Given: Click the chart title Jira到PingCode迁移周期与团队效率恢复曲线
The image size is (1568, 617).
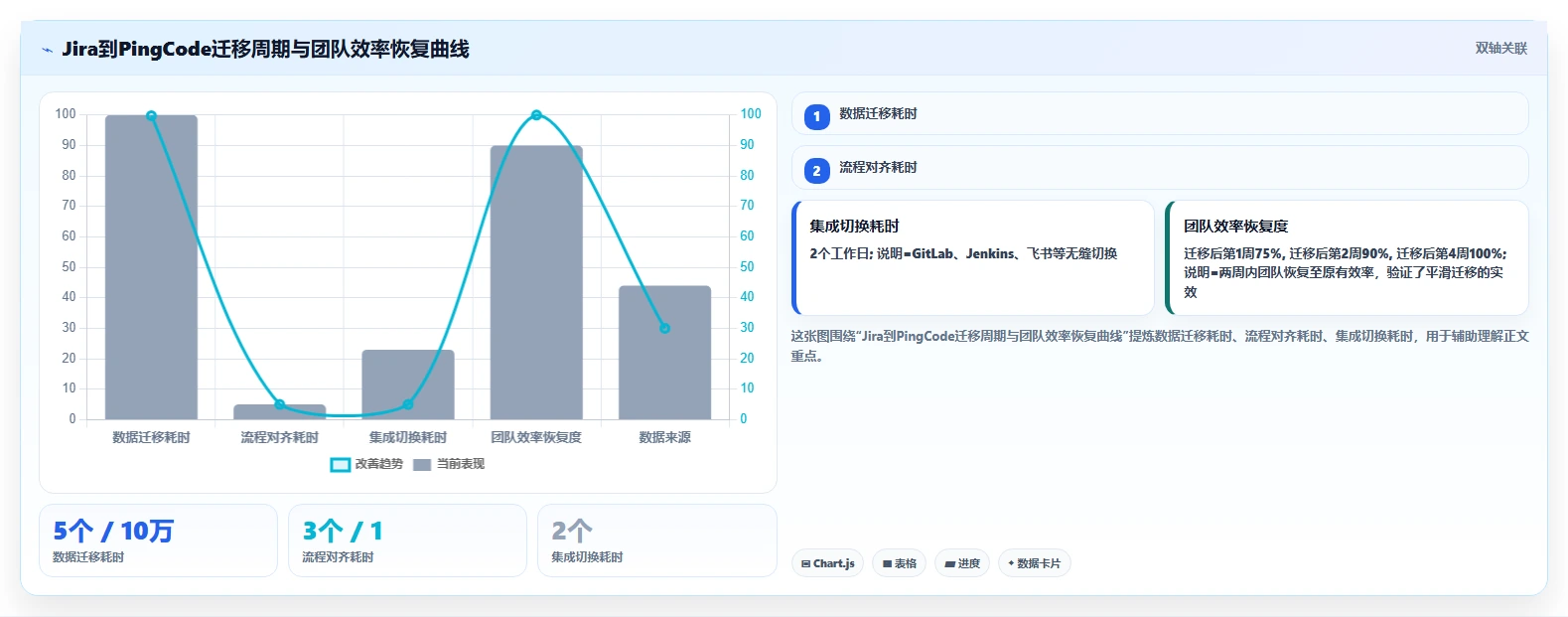Looking at the screenshot, I should [x=265, y=49].
